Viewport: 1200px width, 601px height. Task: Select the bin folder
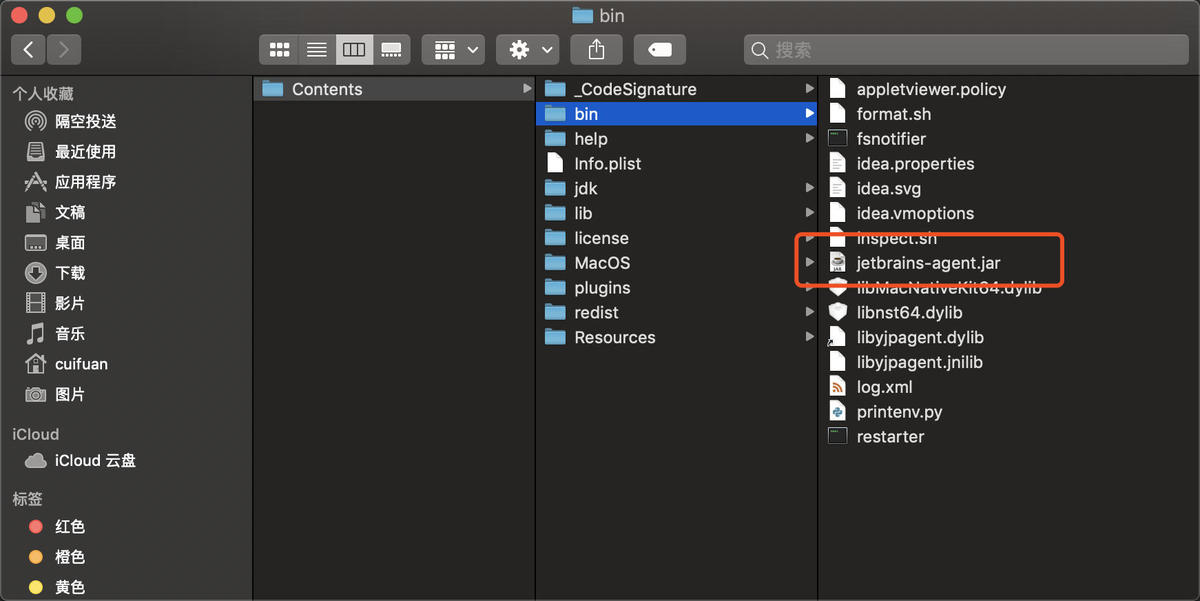pyautogui.click(x=677, y=114)
